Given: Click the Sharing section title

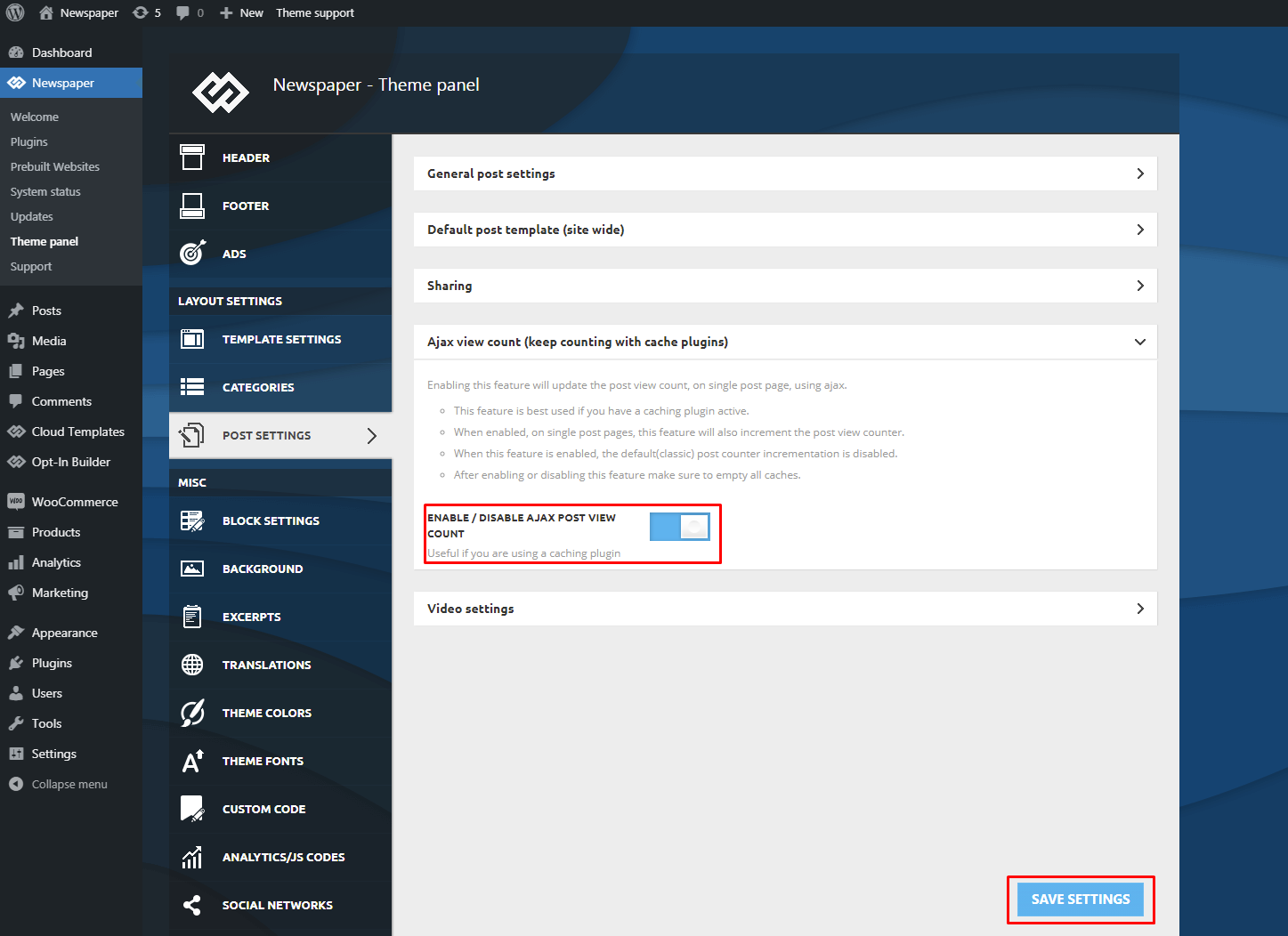Looking at the screenshot, I should coord(450,286).
